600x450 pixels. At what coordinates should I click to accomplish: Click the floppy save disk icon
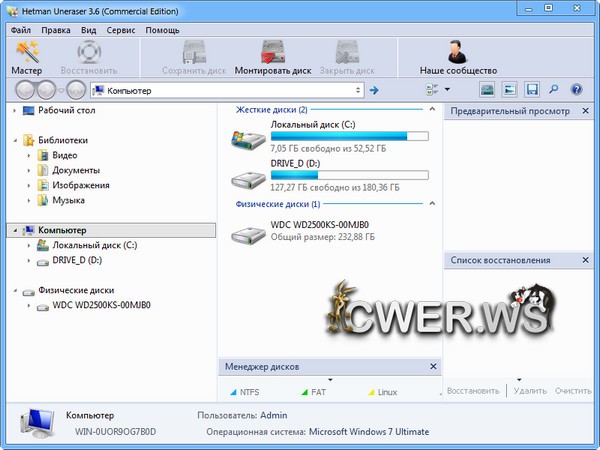(x=532, y=90)
